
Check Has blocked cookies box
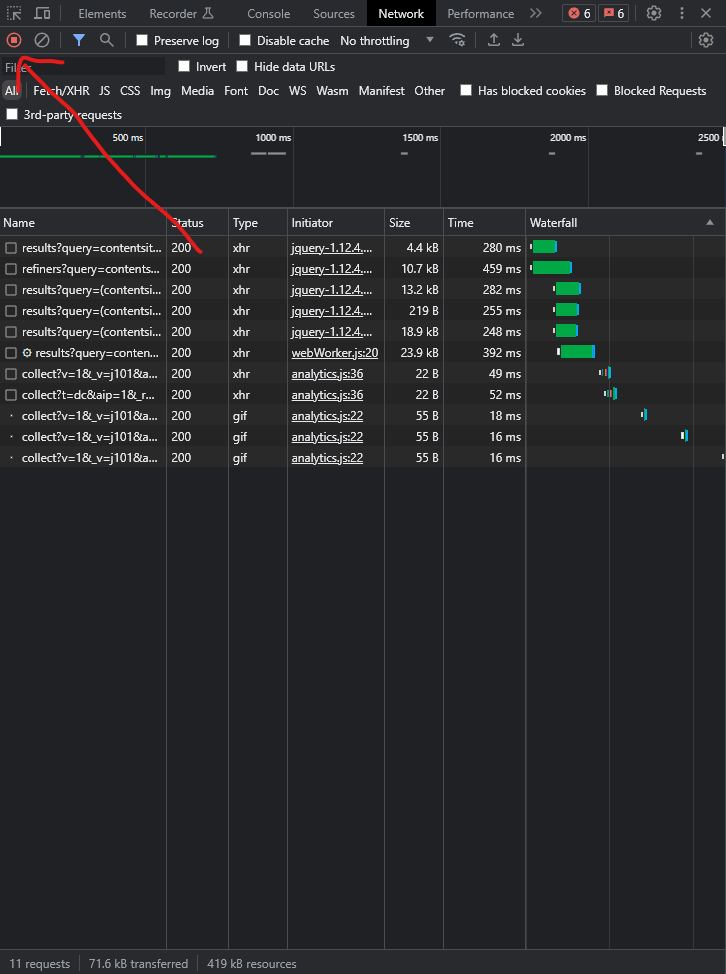click(466, 91)
